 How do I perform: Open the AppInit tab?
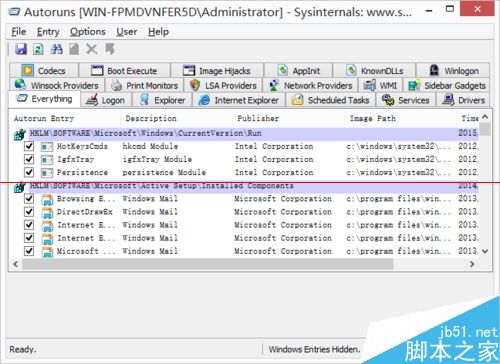point(298,71)
